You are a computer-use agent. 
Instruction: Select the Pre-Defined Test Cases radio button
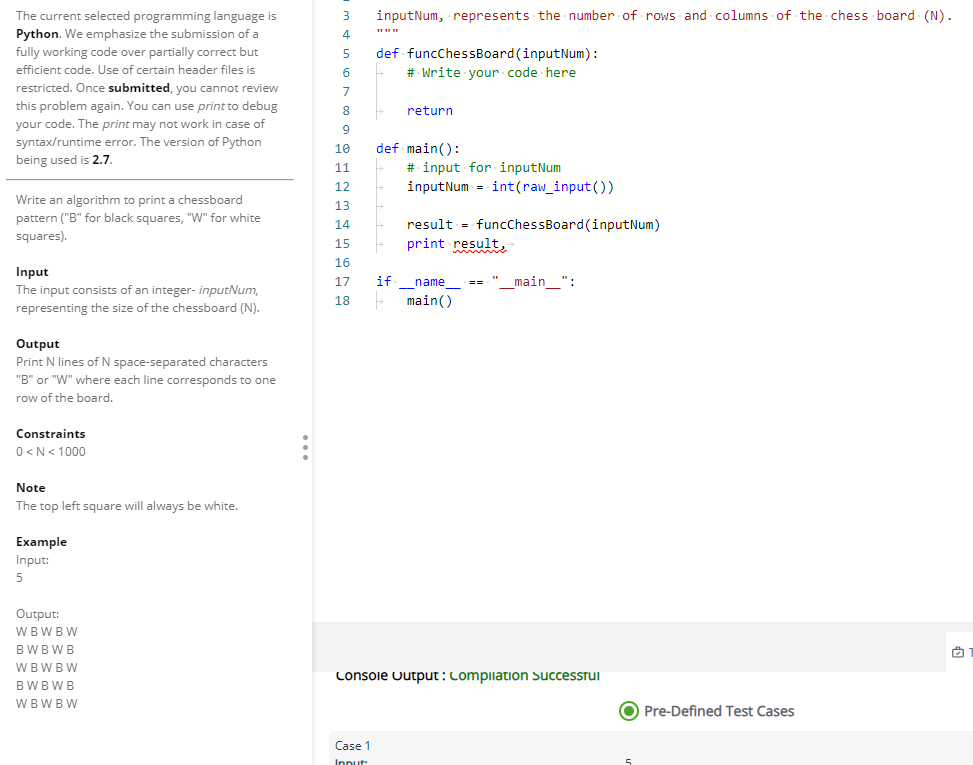click(629, 711)
